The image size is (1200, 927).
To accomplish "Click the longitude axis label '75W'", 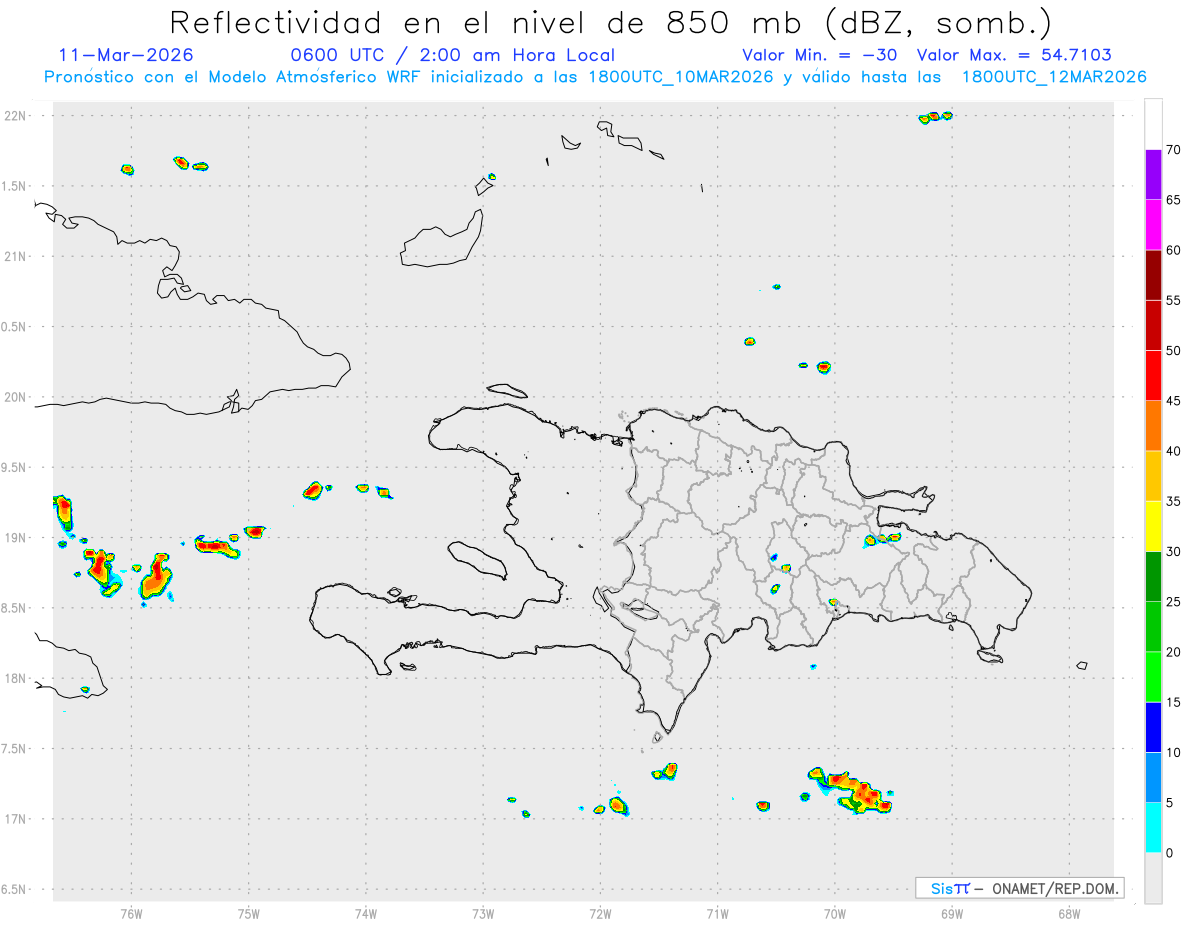I will [x=248, y=913].
